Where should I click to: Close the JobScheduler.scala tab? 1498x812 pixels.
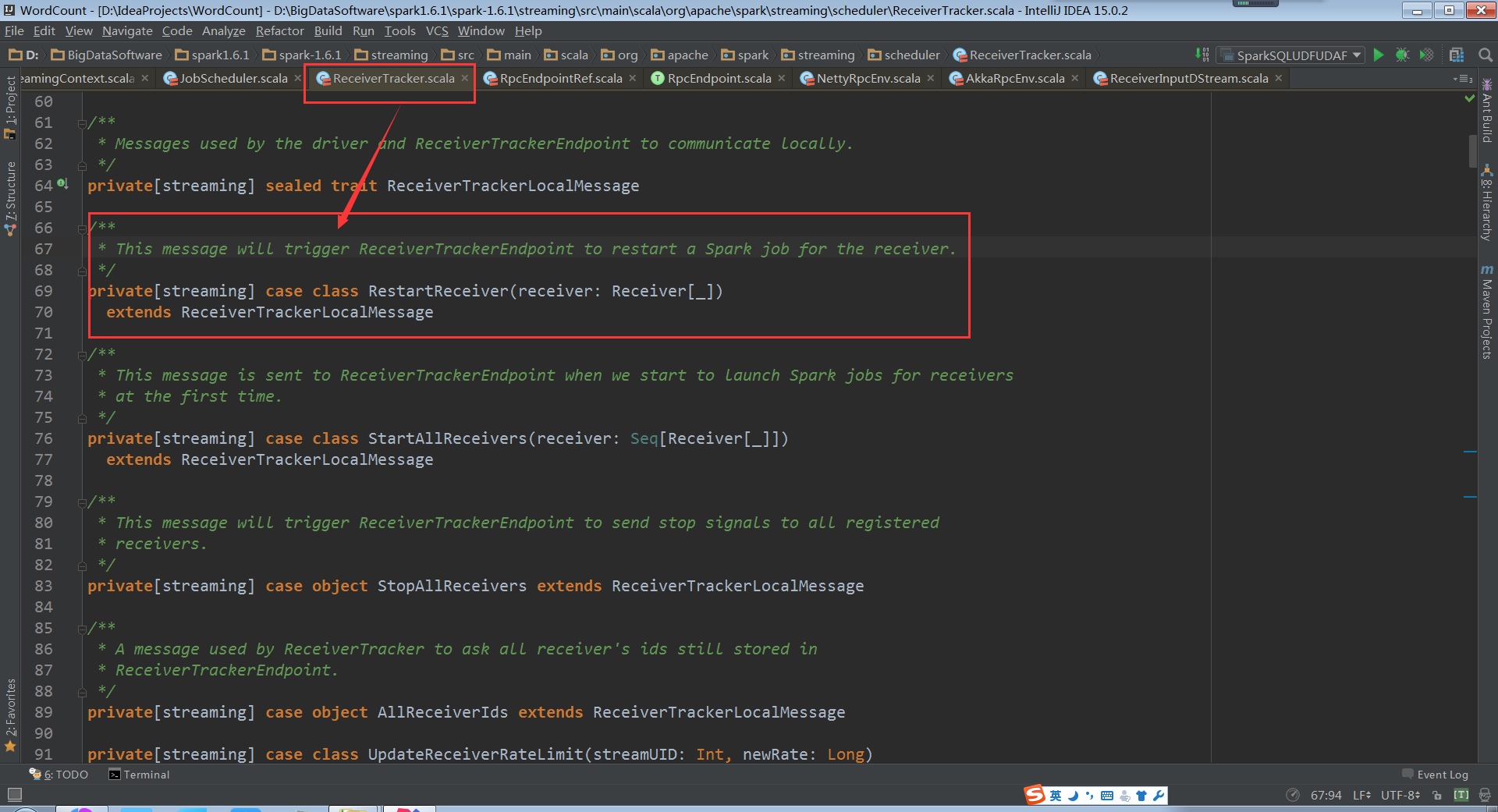297,78
